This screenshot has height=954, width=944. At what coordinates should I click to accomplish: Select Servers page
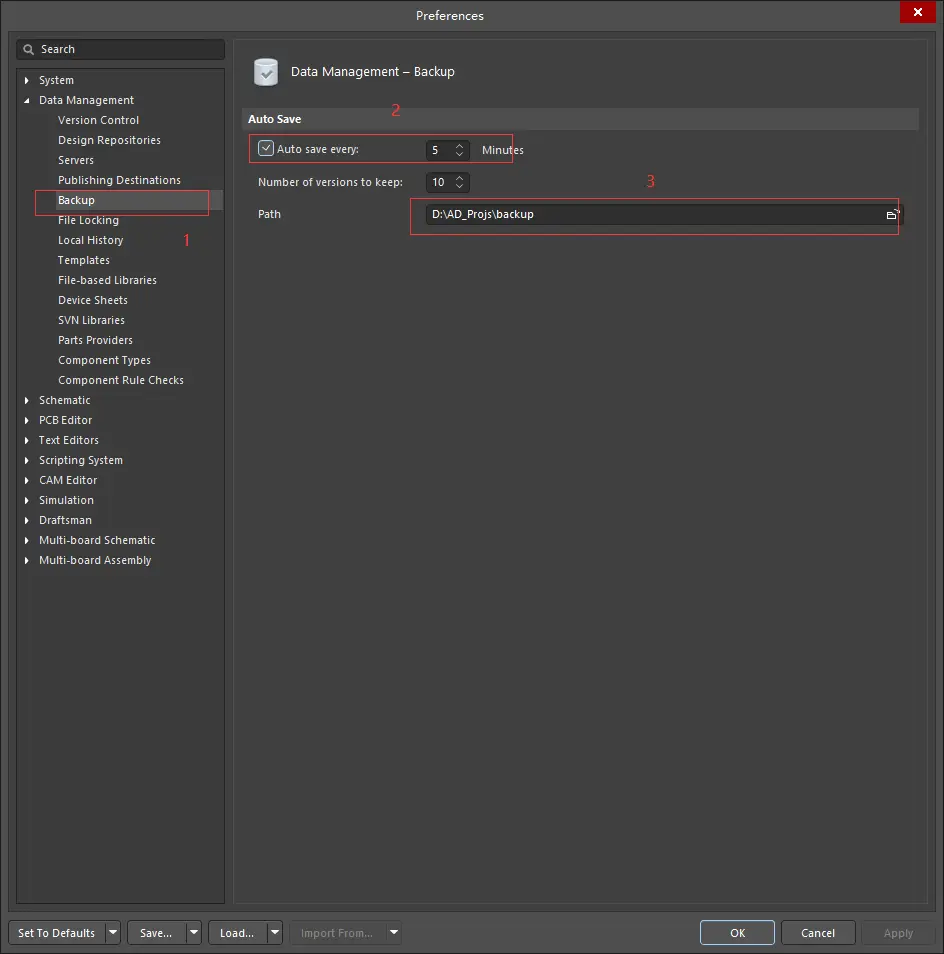coord(76,161)
